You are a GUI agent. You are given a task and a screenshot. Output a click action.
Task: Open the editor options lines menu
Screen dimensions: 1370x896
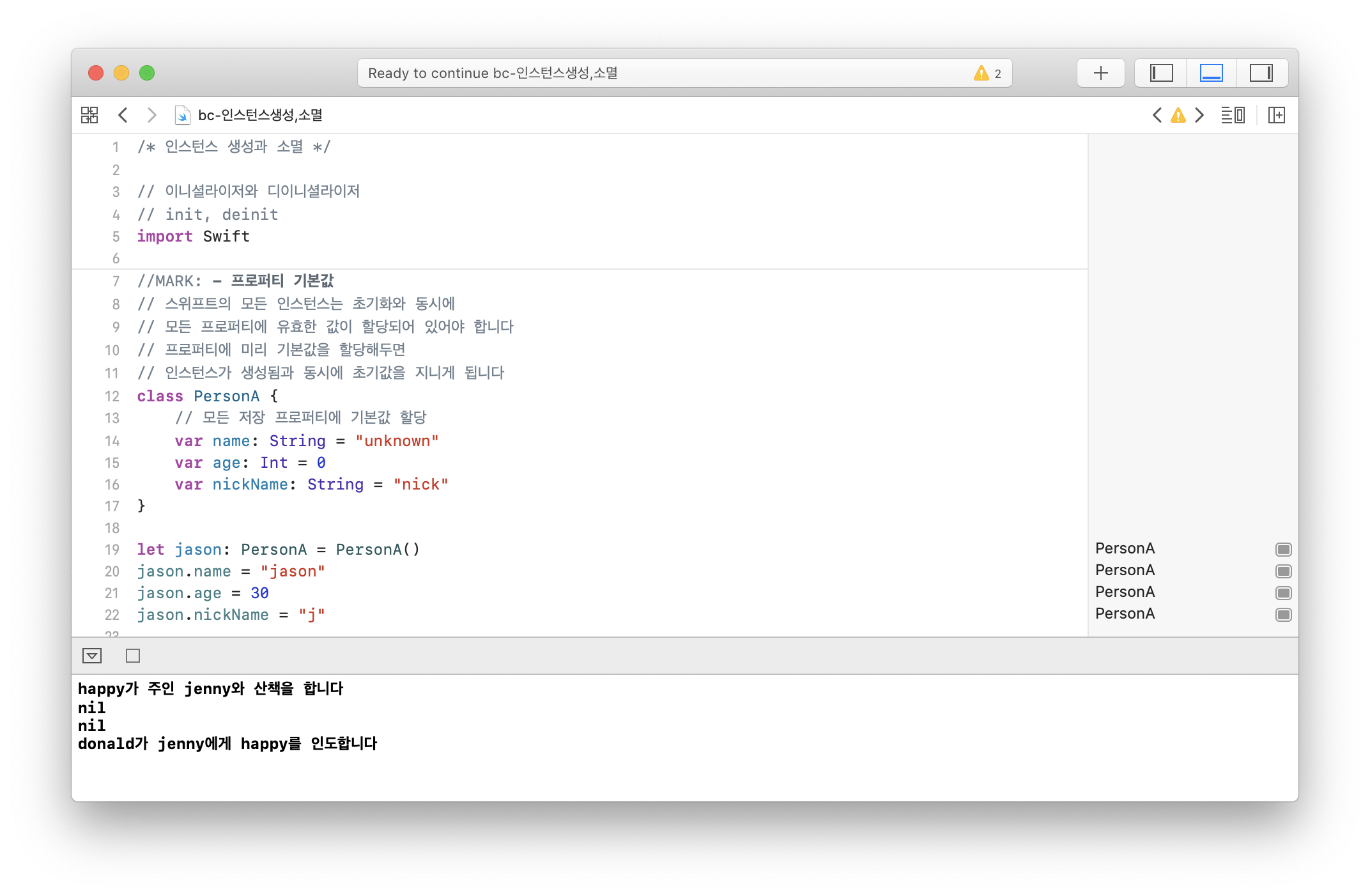click(x=1232, y=115)
